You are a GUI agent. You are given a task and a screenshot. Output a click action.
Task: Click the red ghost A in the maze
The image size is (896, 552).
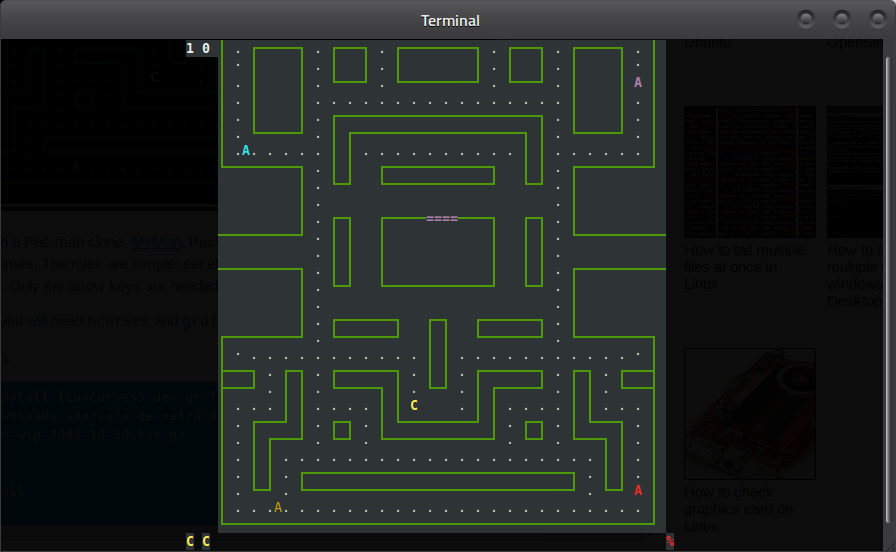coord(638,490)
